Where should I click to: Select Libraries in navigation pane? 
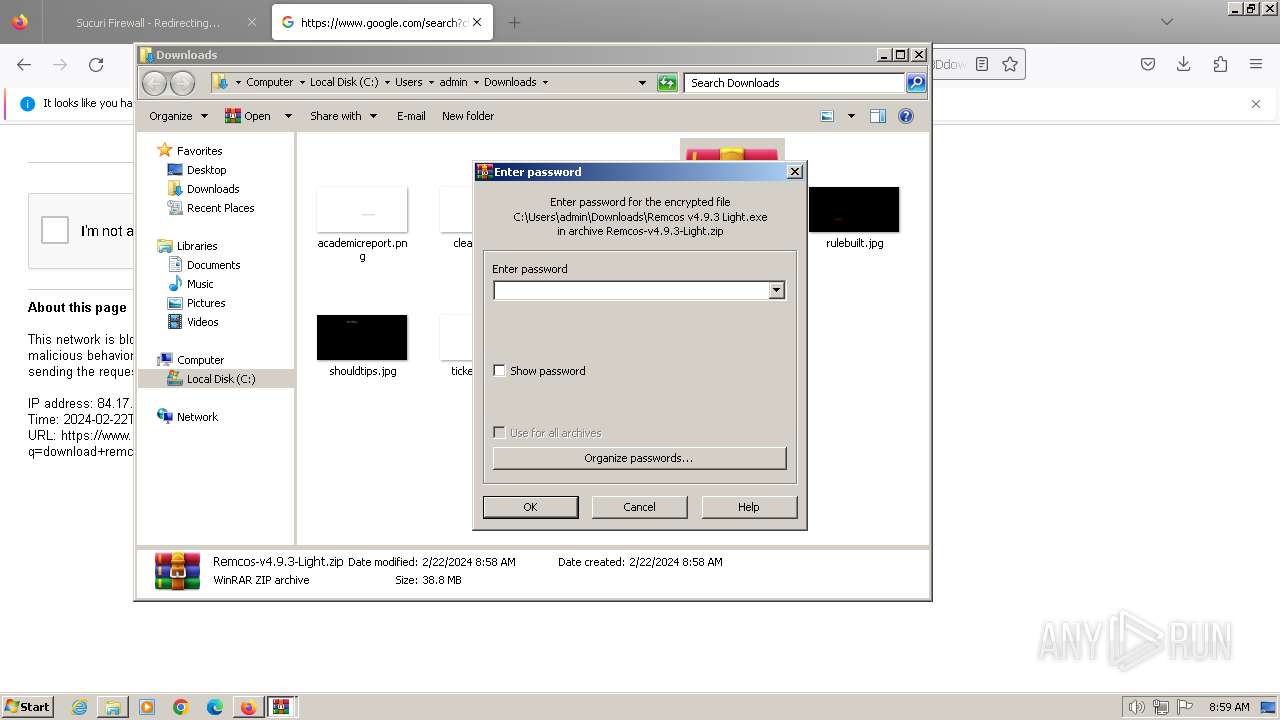tap(197, 246)
